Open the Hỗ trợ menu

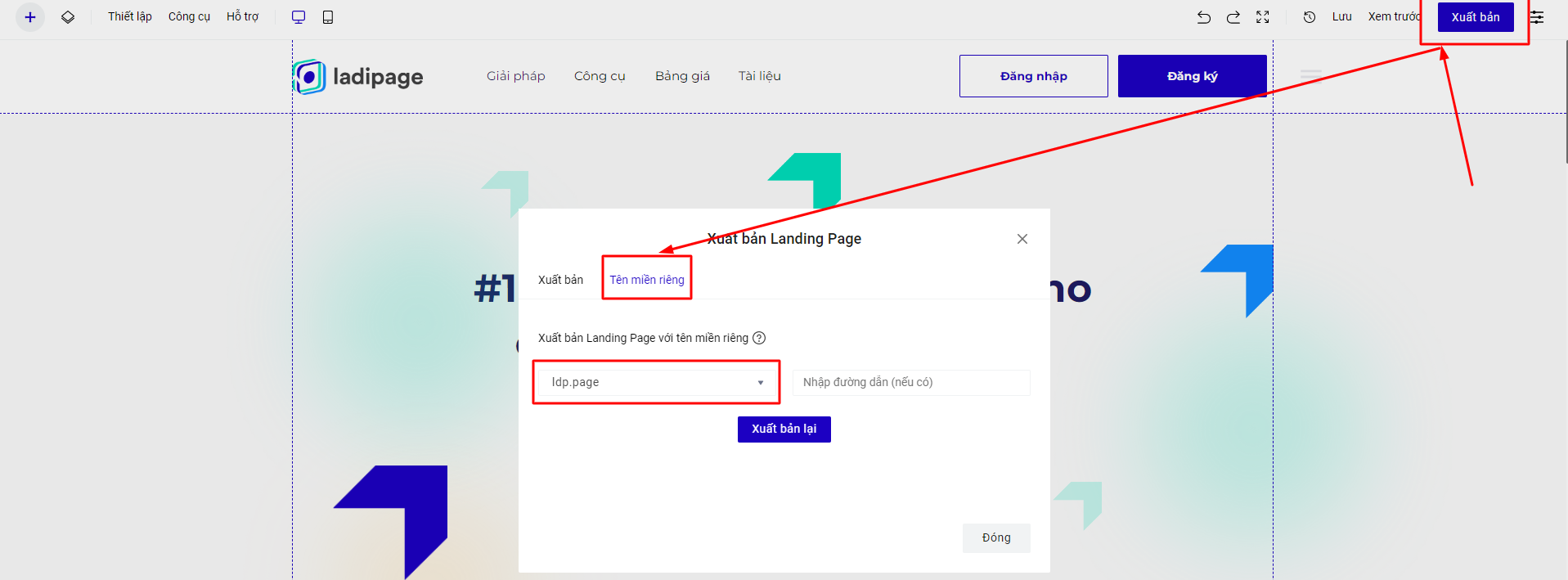(242, 17)
